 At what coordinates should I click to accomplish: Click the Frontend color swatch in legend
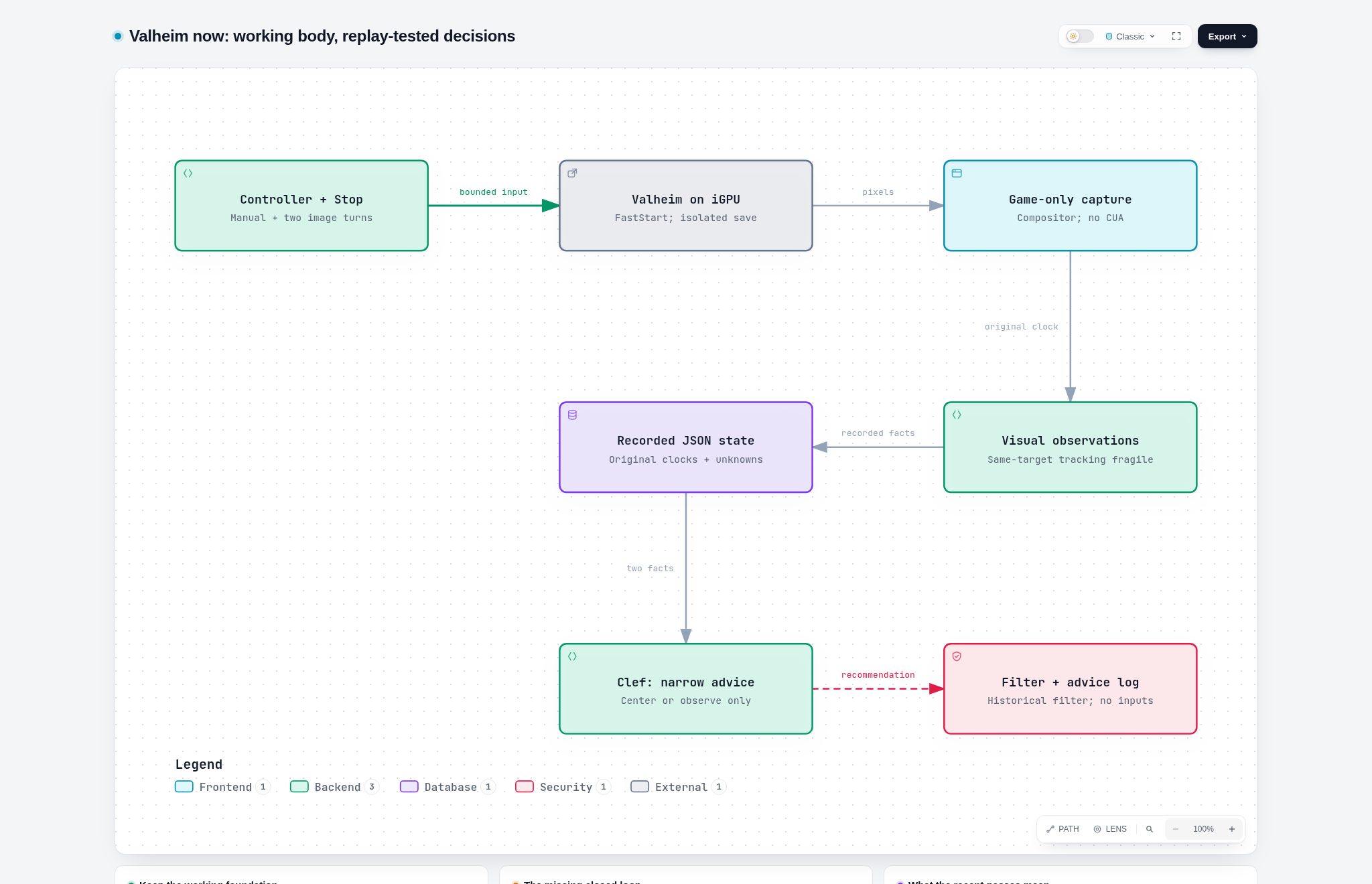(x=184, y=787)
